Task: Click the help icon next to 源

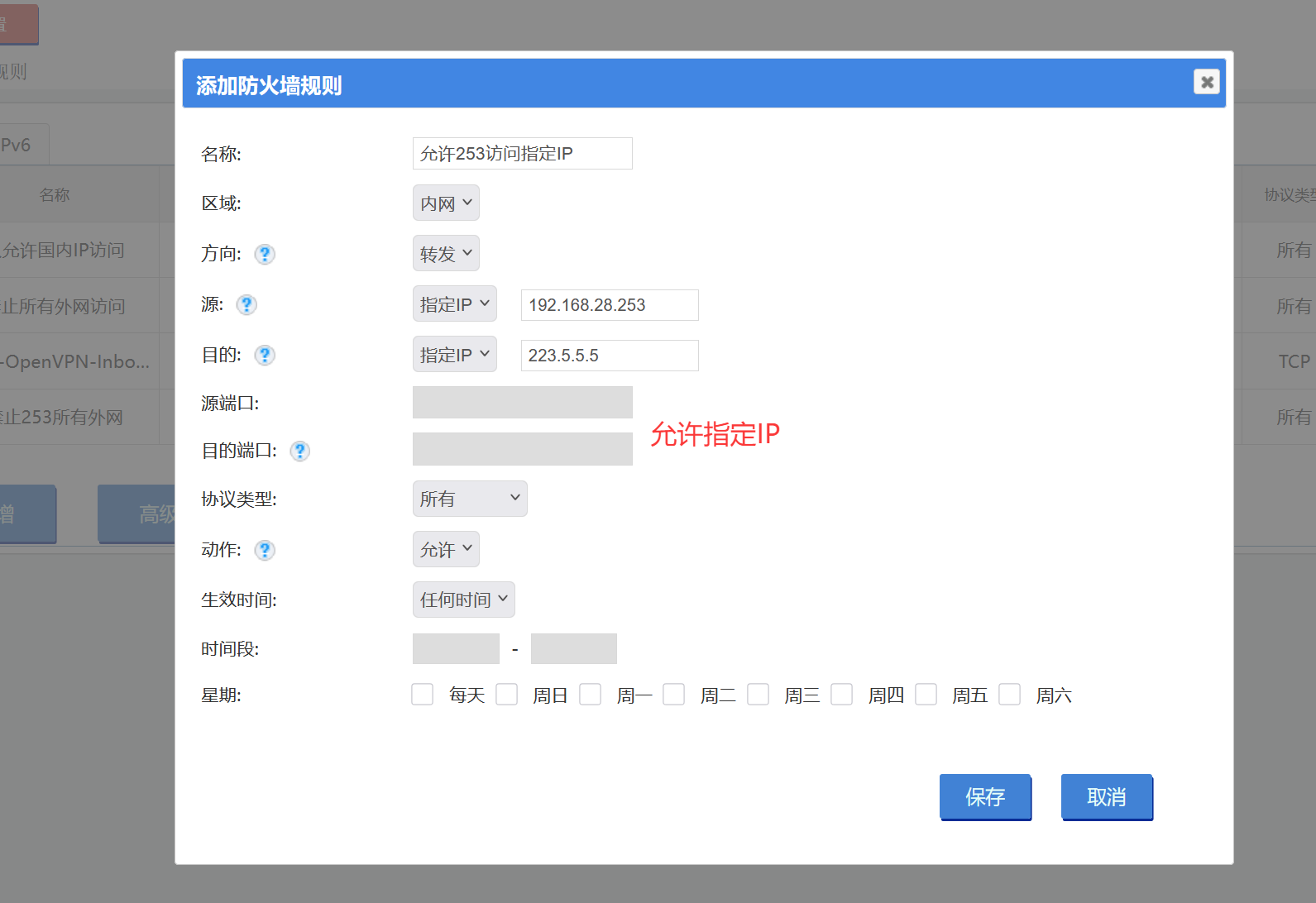Action: (x=246, y=304)
